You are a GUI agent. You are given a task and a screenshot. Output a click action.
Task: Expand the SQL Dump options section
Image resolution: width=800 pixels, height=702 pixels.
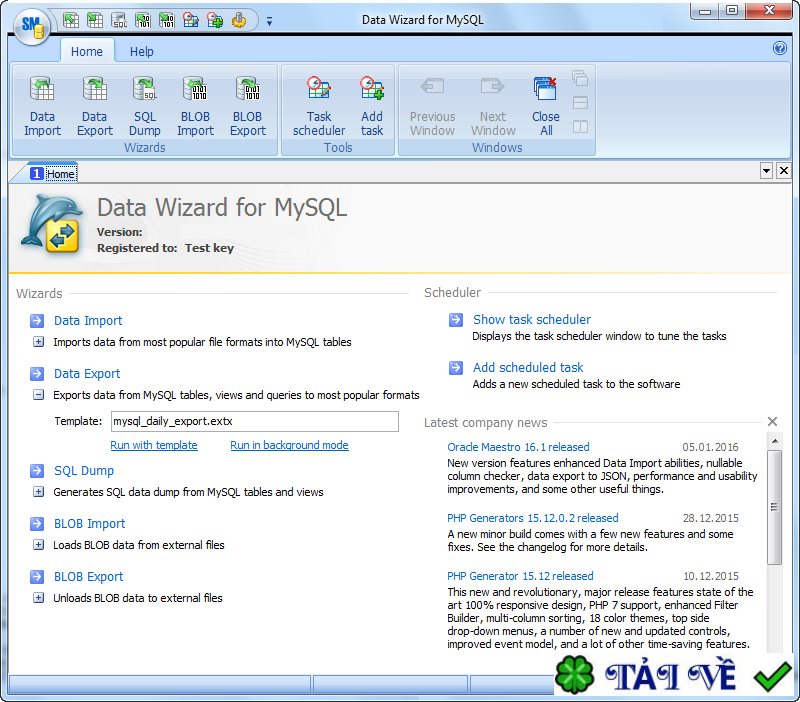click(x=38, y=492)
